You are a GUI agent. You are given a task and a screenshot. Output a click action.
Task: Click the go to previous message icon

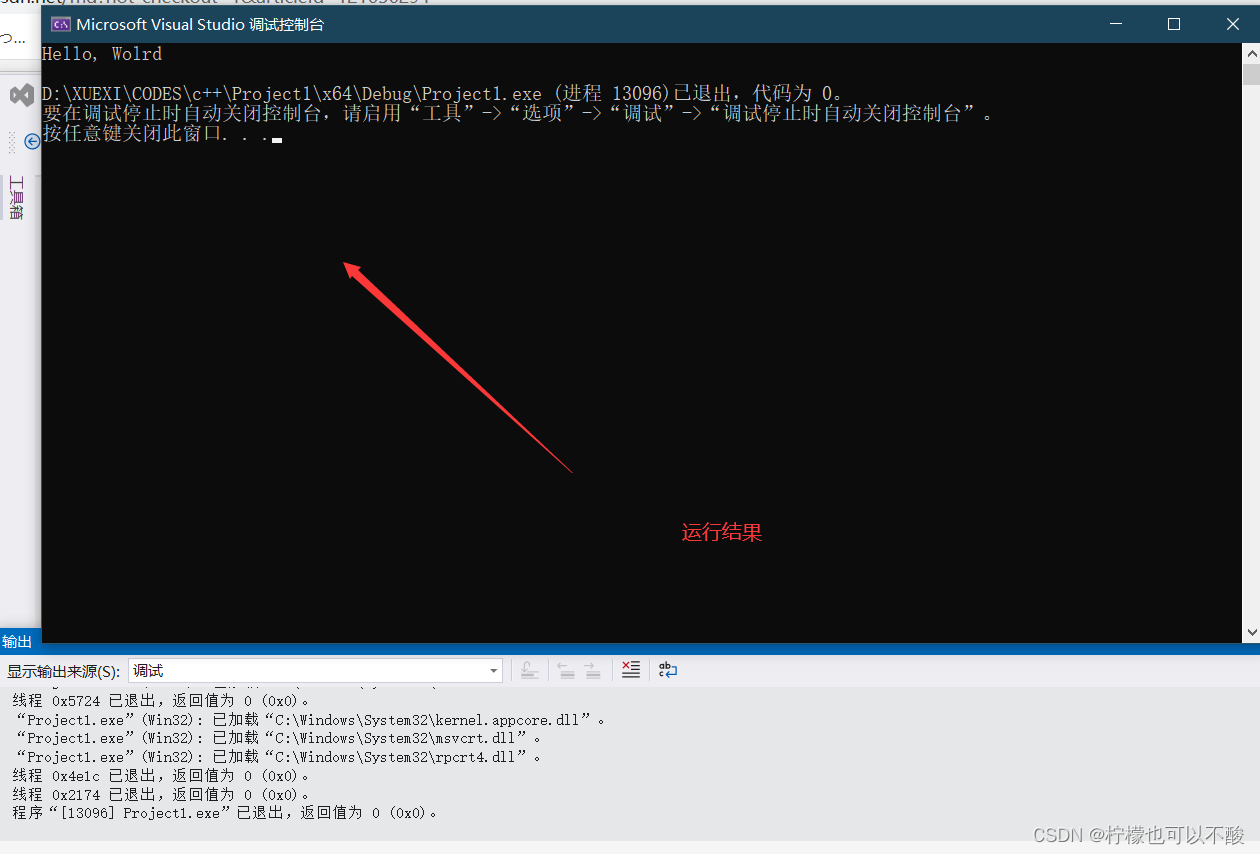[567, 670]
